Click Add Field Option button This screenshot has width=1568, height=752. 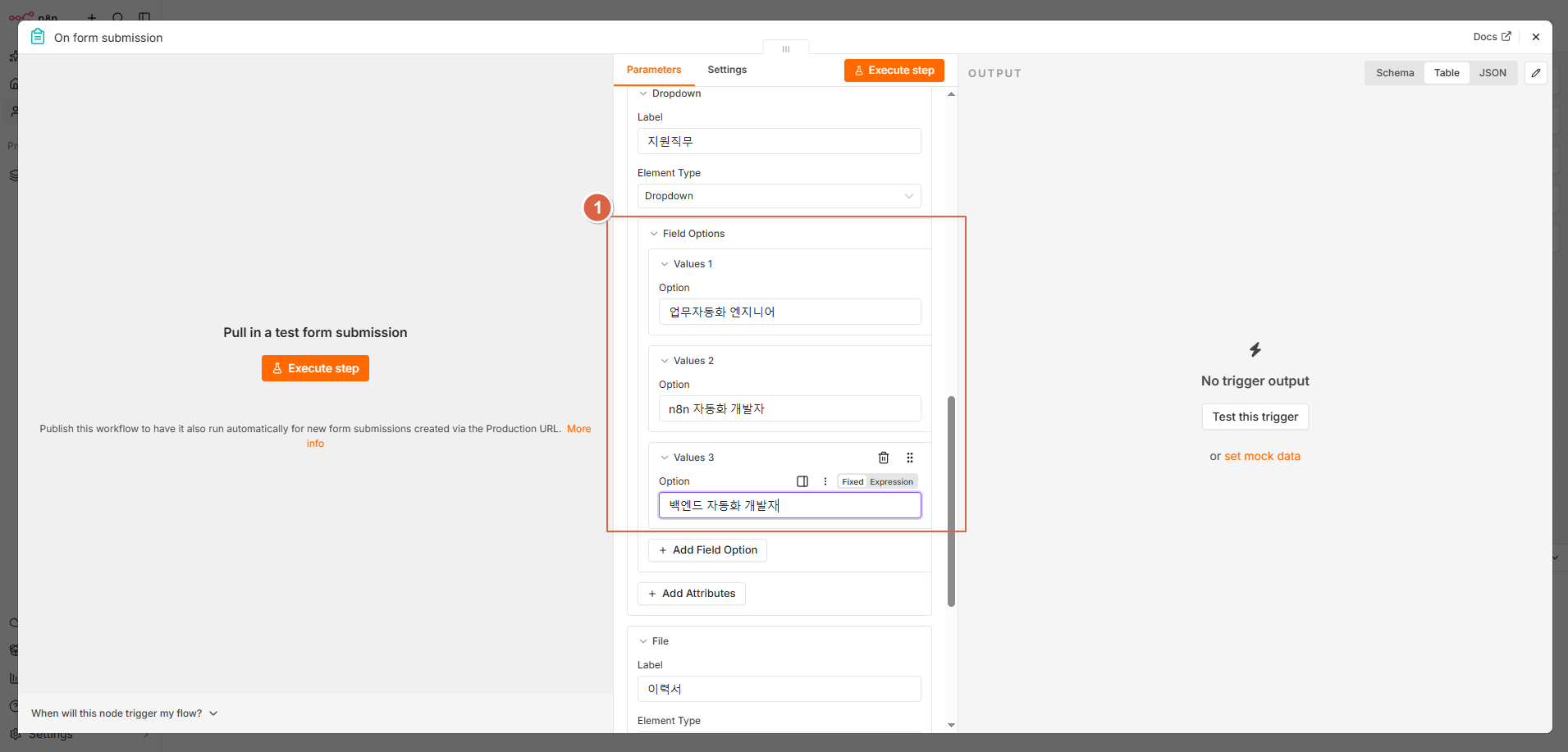(x=707, y=550)
